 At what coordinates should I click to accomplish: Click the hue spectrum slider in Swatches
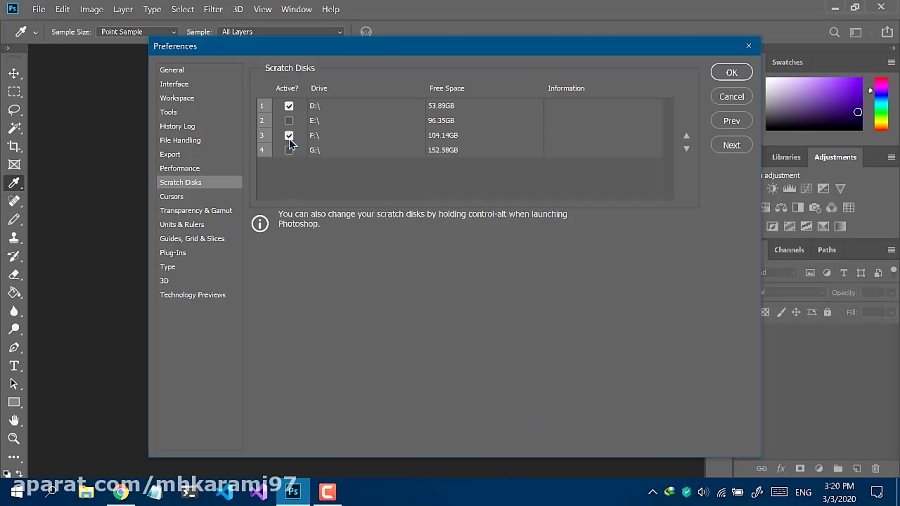click(x=881, y=105)
